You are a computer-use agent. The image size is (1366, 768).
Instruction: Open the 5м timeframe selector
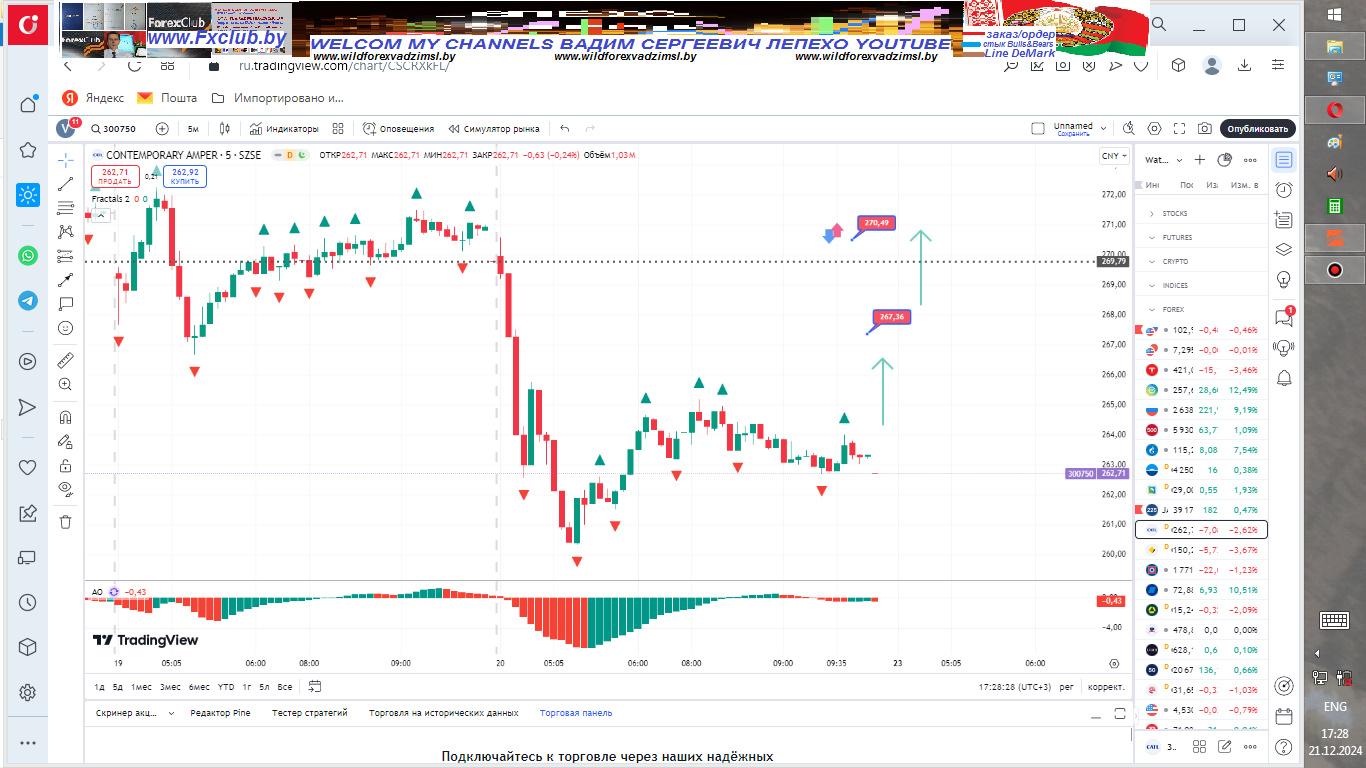(x=193, y=129)
